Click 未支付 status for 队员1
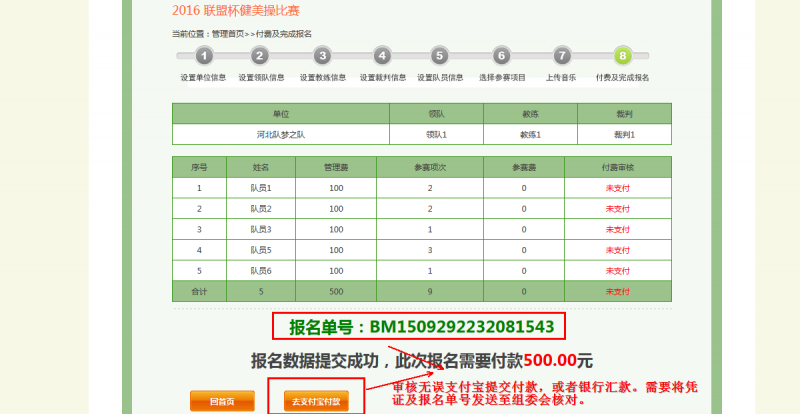 pos(617,187)
